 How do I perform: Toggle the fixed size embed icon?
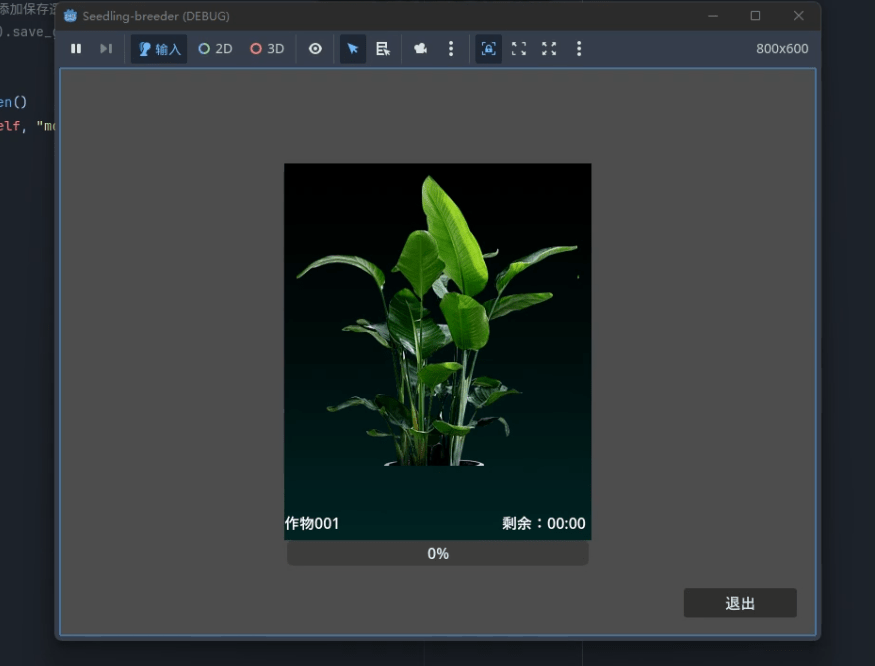tap(488, 49)
